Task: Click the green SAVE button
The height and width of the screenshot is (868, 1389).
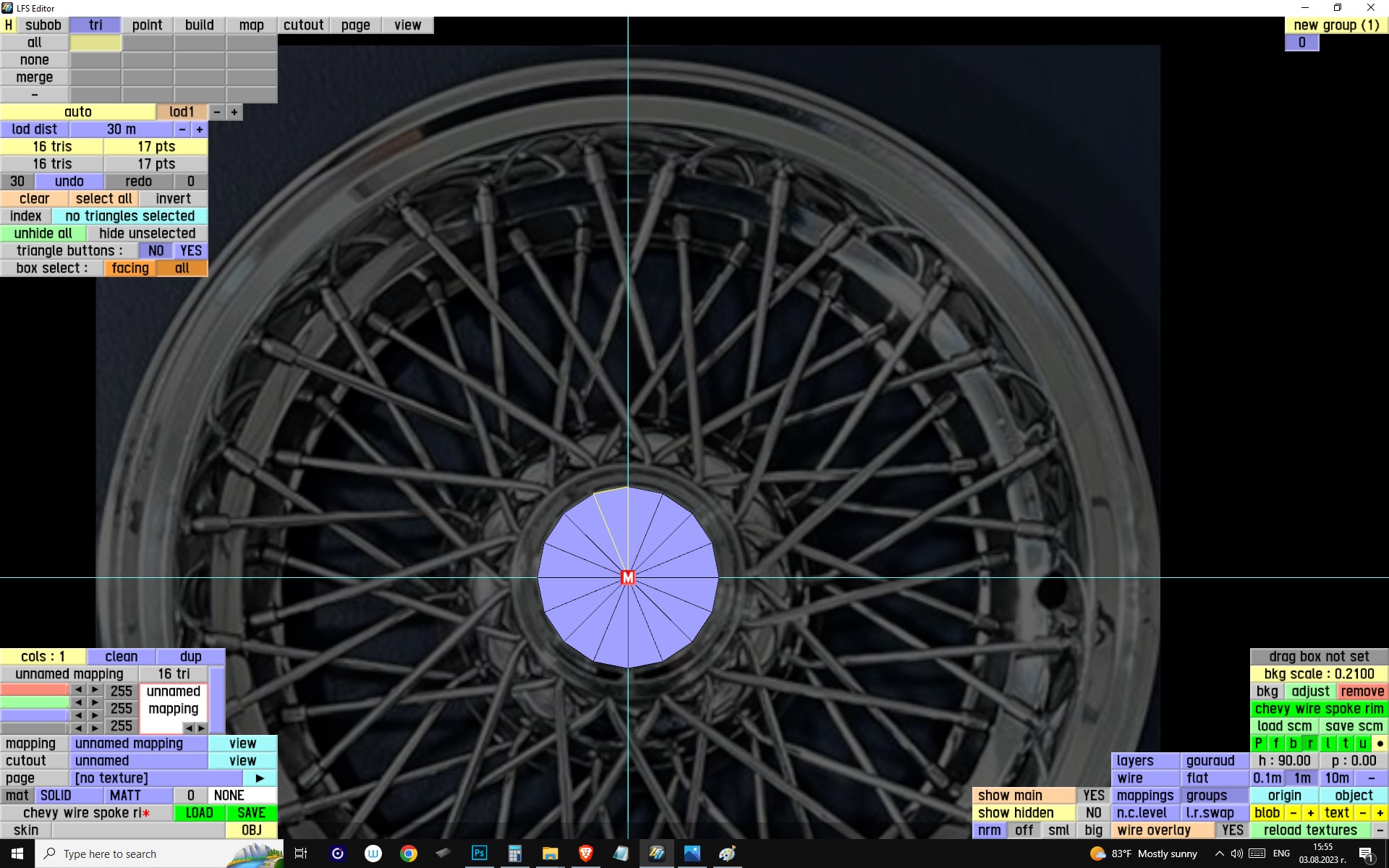Action: pos(251,813)
